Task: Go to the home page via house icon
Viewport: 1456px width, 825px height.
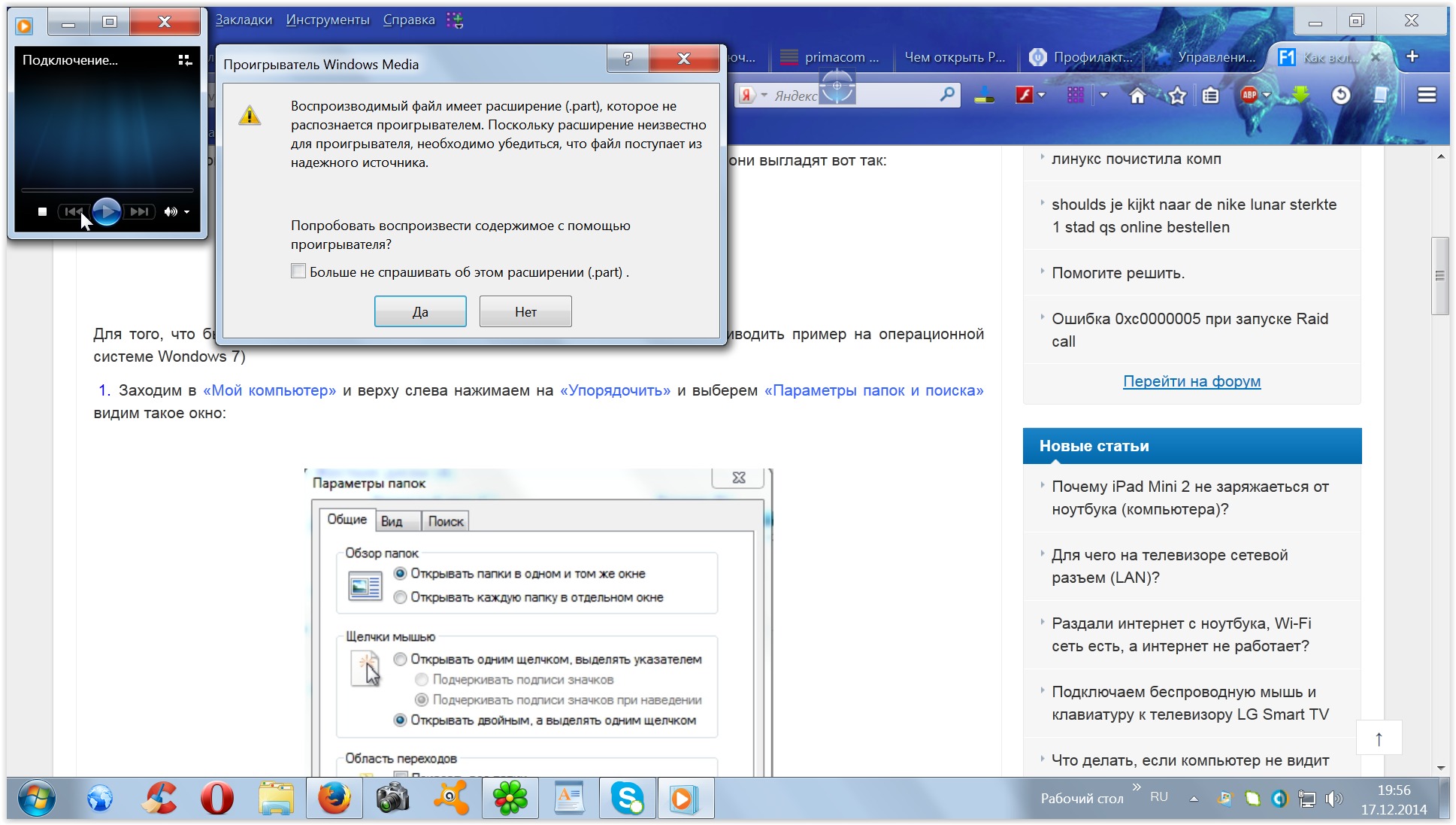Action: (x=1137, y=96)
